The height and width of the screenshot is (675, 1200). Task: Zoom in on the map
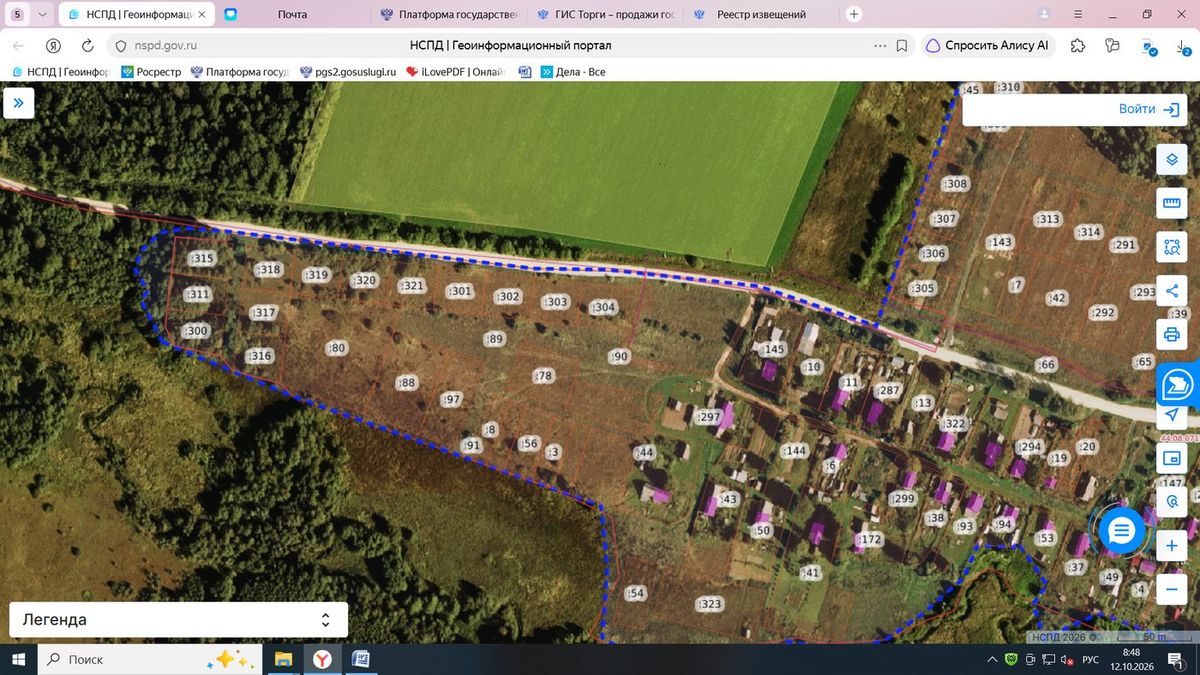coord(1171,546)
